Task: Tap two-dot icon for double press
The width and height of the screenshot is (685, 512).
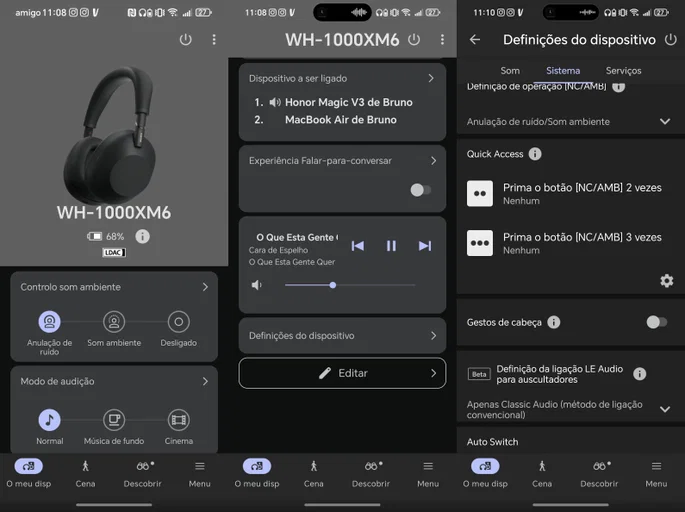Action: tap(480, 193)
